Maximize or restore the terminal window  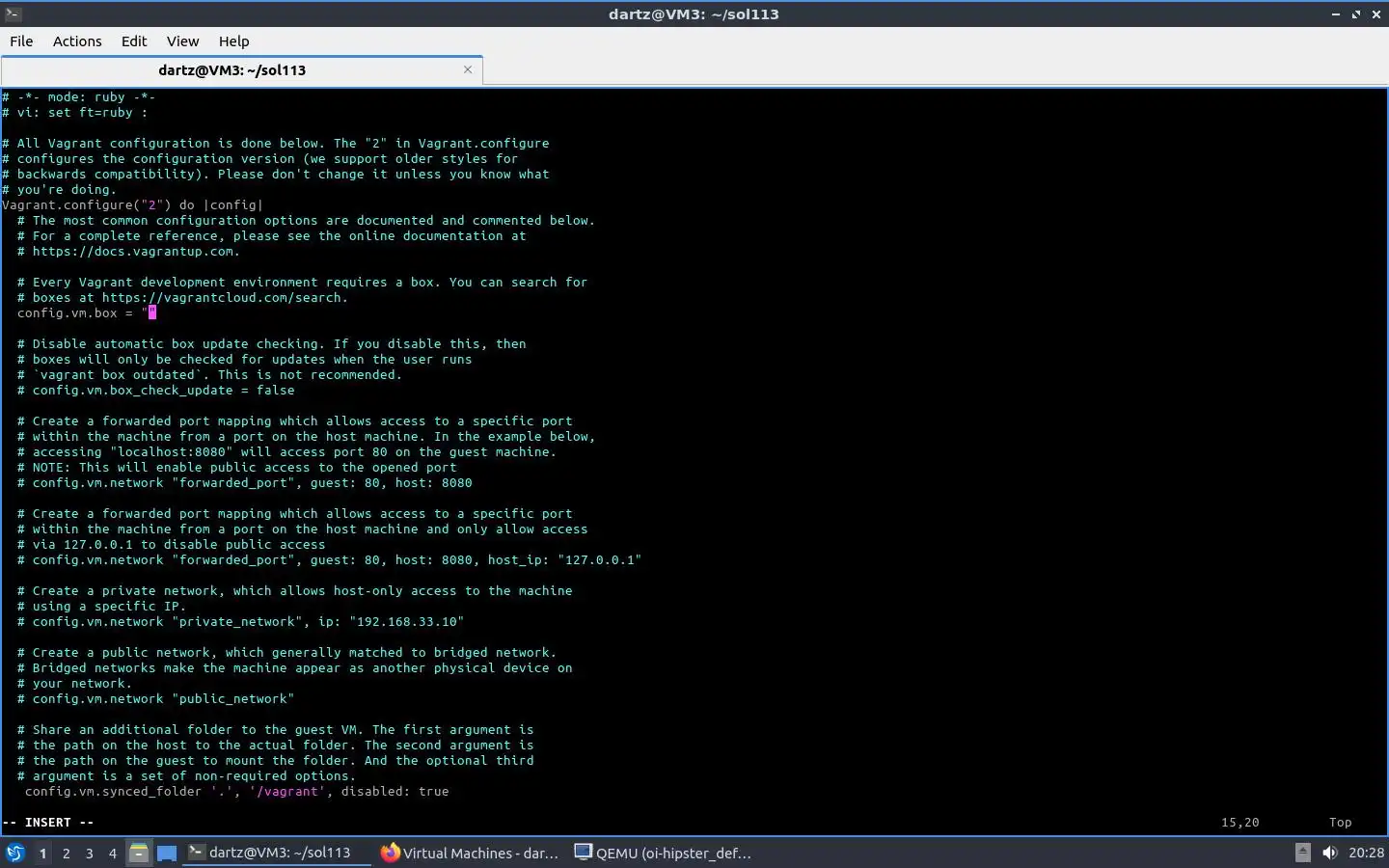pyautogui.click(x=1355, y=14)
